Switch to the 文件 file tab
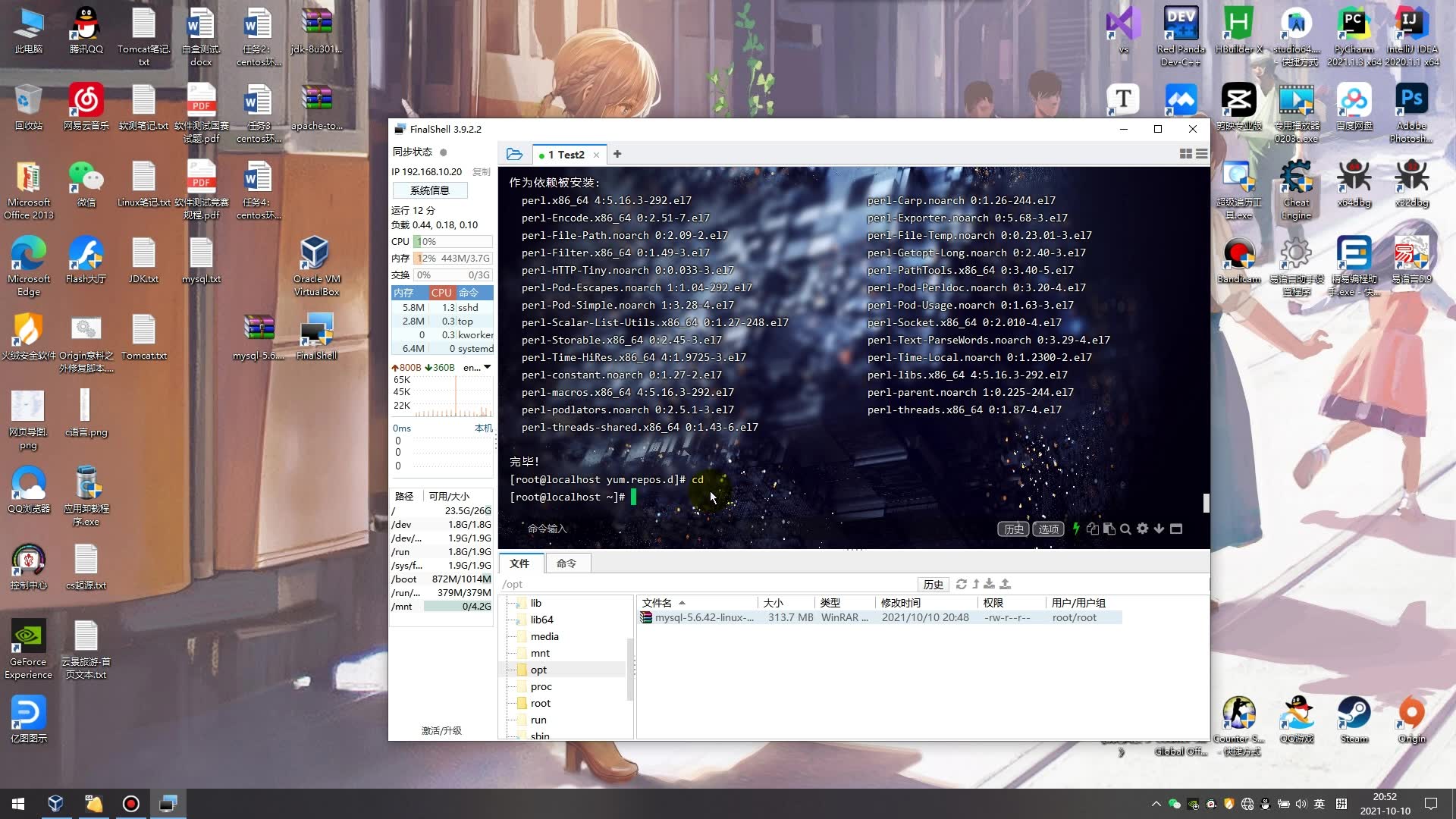This screenshot has height=819, width=1456. 519,563
